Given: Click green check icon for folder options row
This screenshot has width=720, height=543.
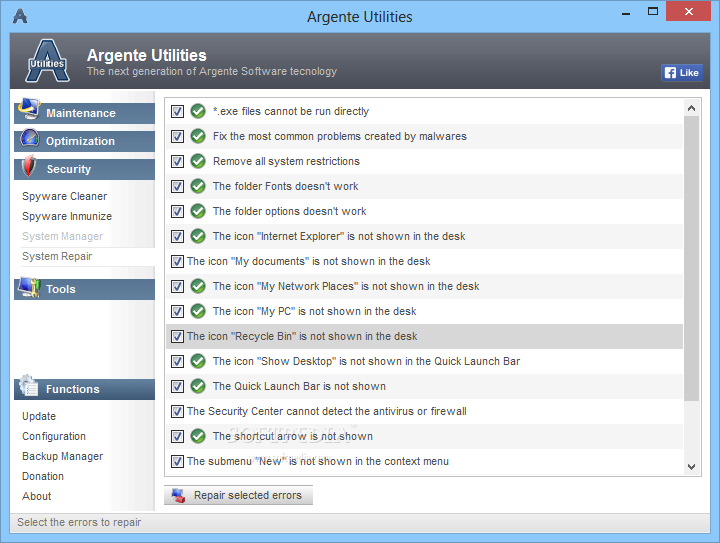Looking at the screenshot, I should tap(198, 211).
